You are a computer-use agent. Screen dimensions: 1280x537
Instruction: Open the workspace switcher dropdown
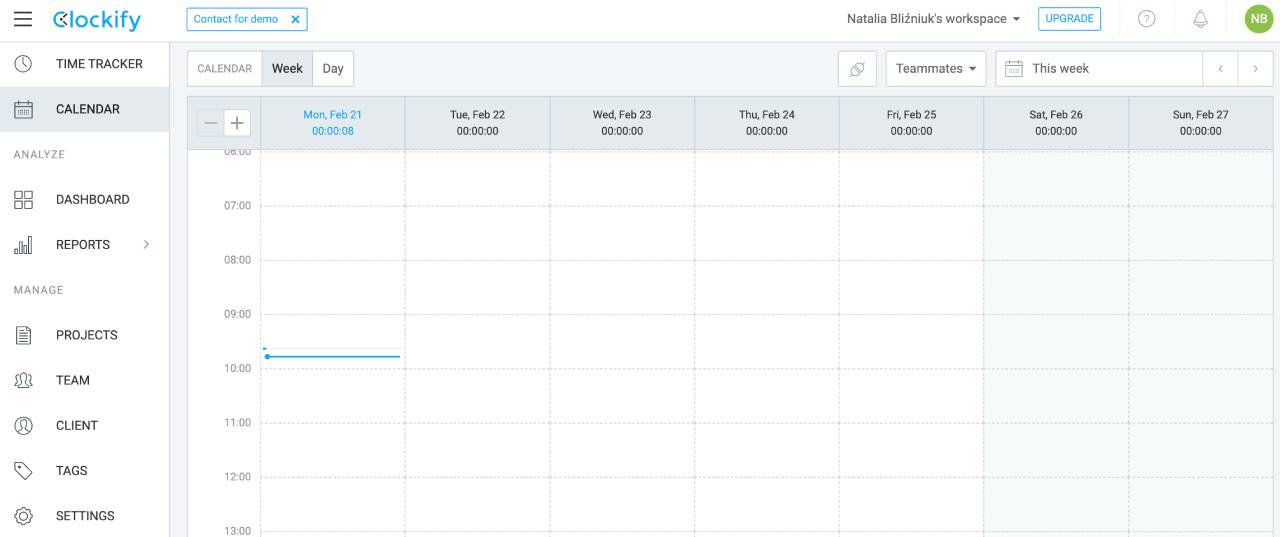(933, 19)
